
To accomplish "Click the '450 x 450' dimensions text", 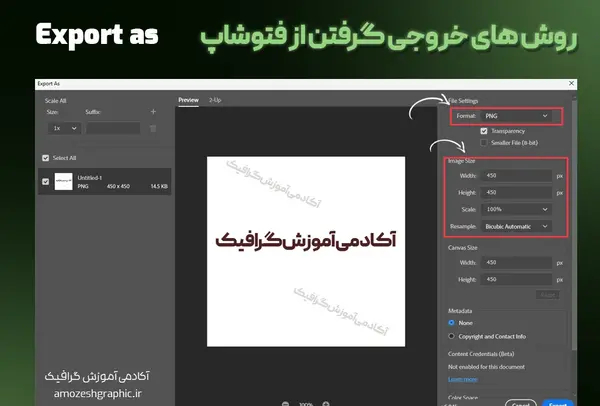I will [118, 186].
